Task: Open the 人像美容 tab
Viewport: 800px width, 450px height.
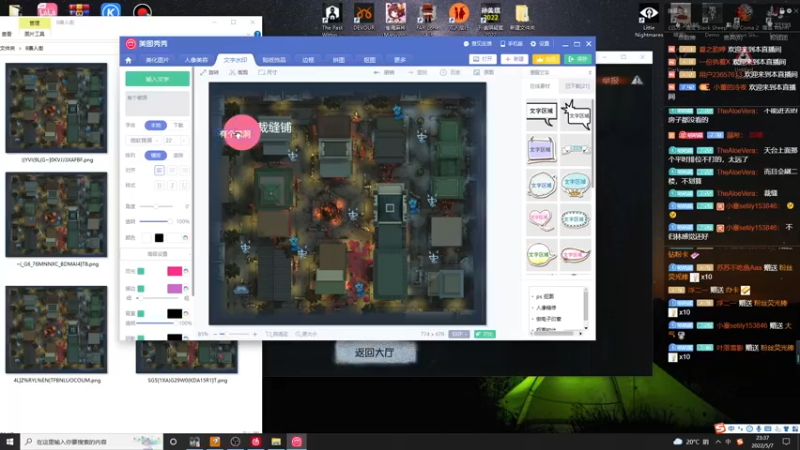Action: 196,60
